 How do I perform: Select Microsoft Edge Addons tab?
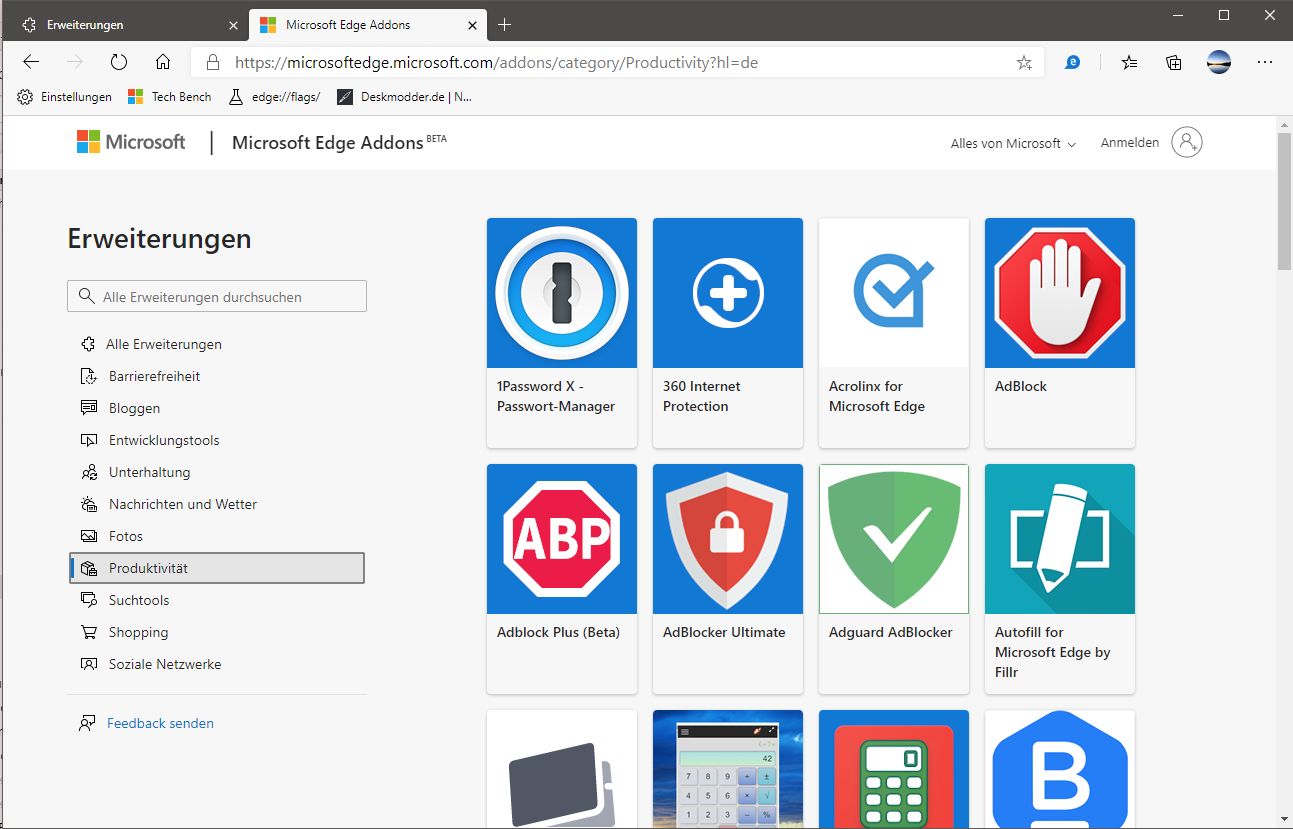click(366, 24)
